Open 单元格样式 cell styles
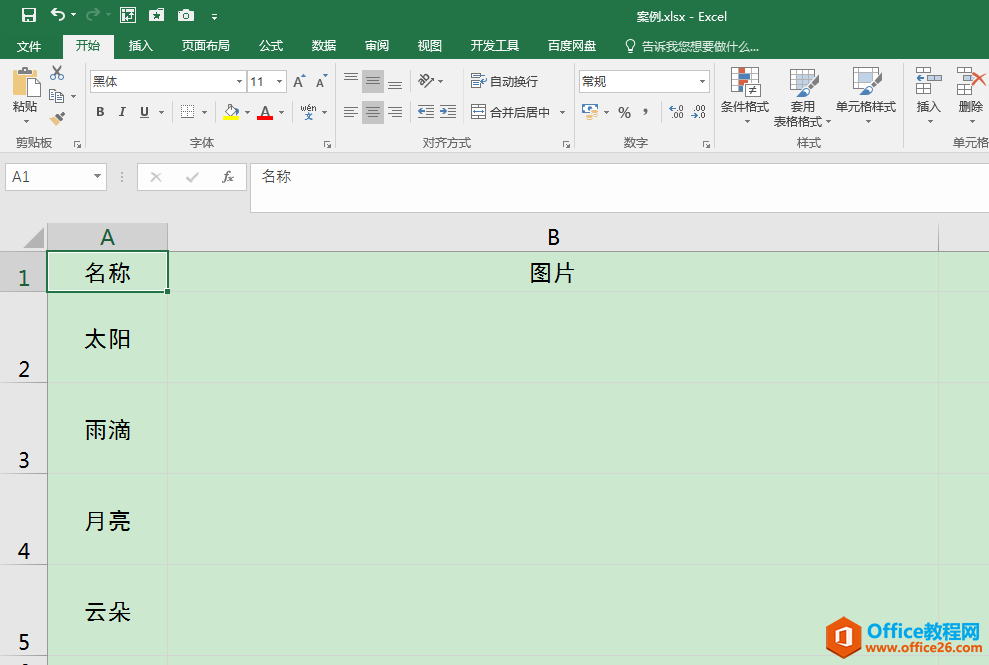This screenshot has width=989, height=665. 866,95
